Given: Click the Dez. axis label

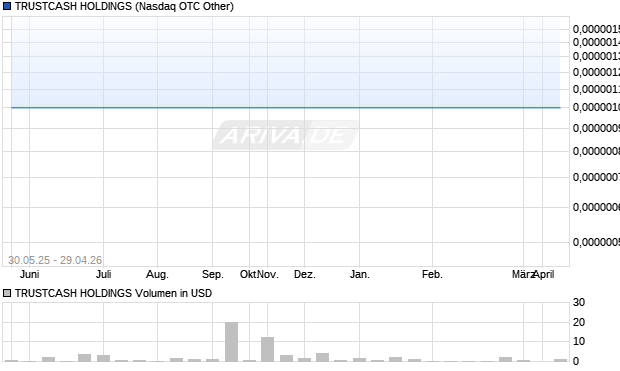Looking at the screenshot, I should click(305, 274).
